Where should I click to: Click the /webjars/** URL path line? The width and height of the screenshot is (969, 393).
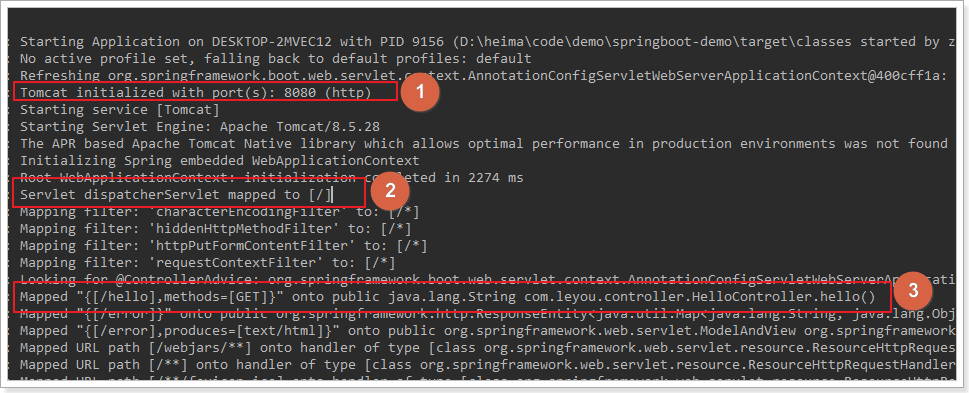(485, 348)
